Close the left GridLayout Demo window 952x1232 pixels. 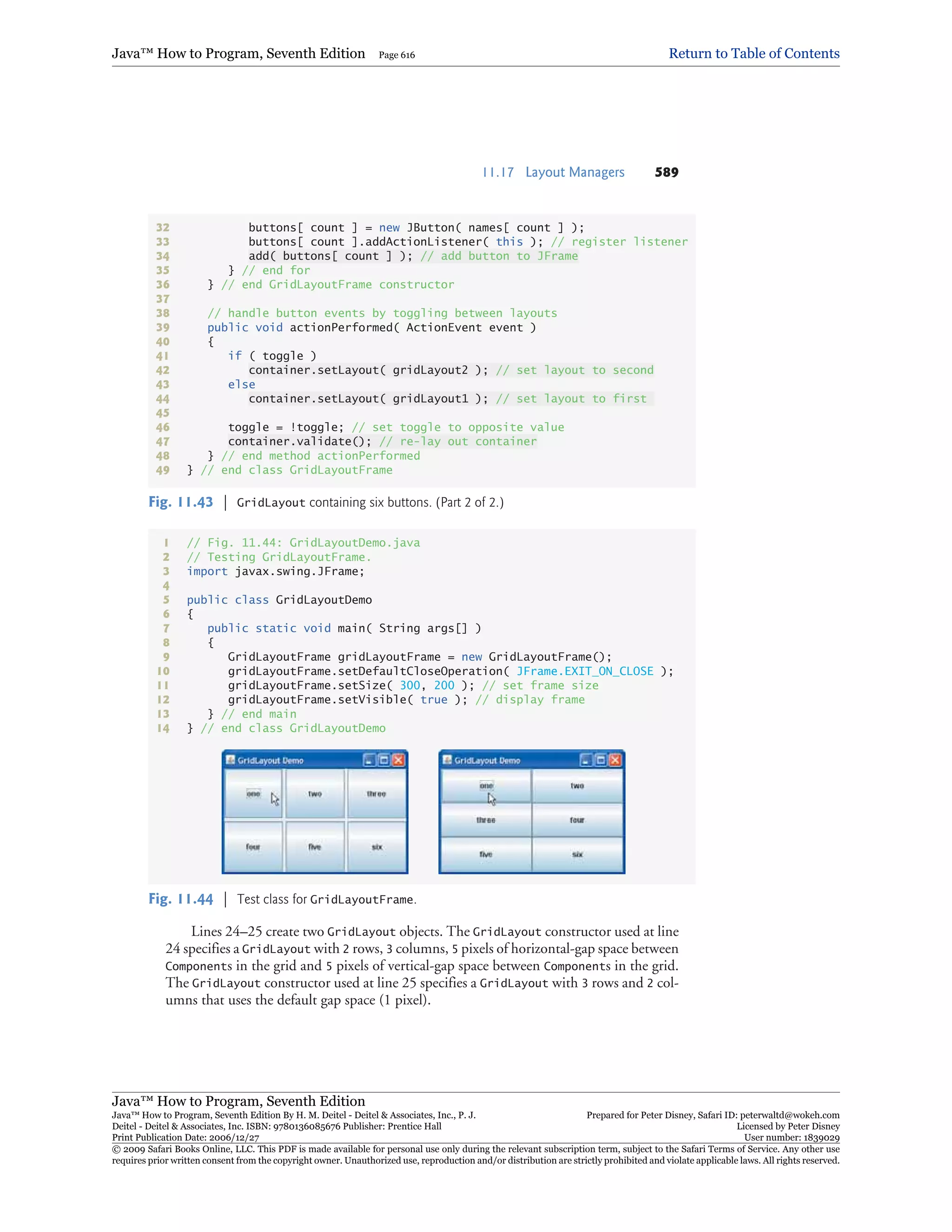tap(398, 761)
